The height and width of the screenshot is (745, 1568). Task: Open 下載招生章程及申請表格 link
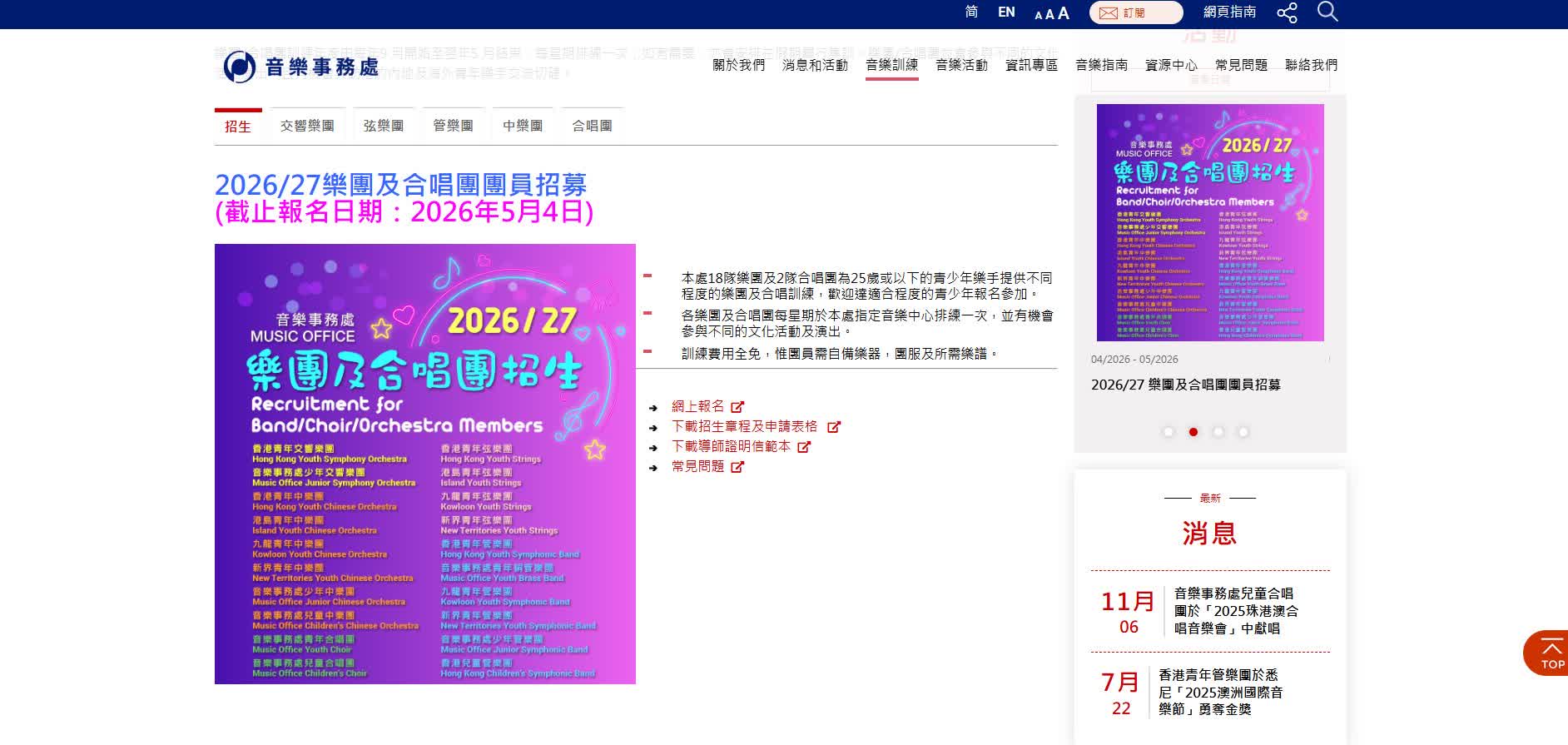pyautogui.click(x=745, y=426)
